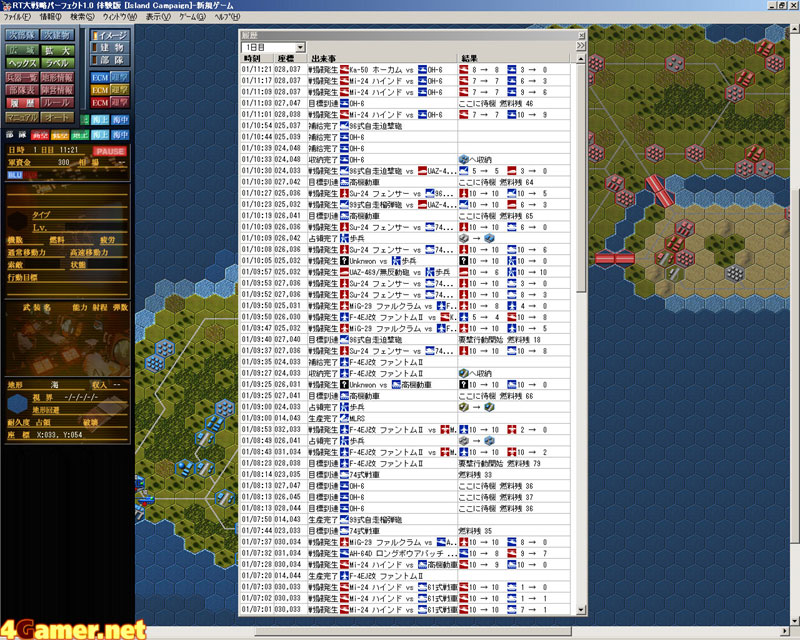
Task: Click the 99式自走榴弾砲 icon in the 01/10:23 row
Action: pos(344,205)
